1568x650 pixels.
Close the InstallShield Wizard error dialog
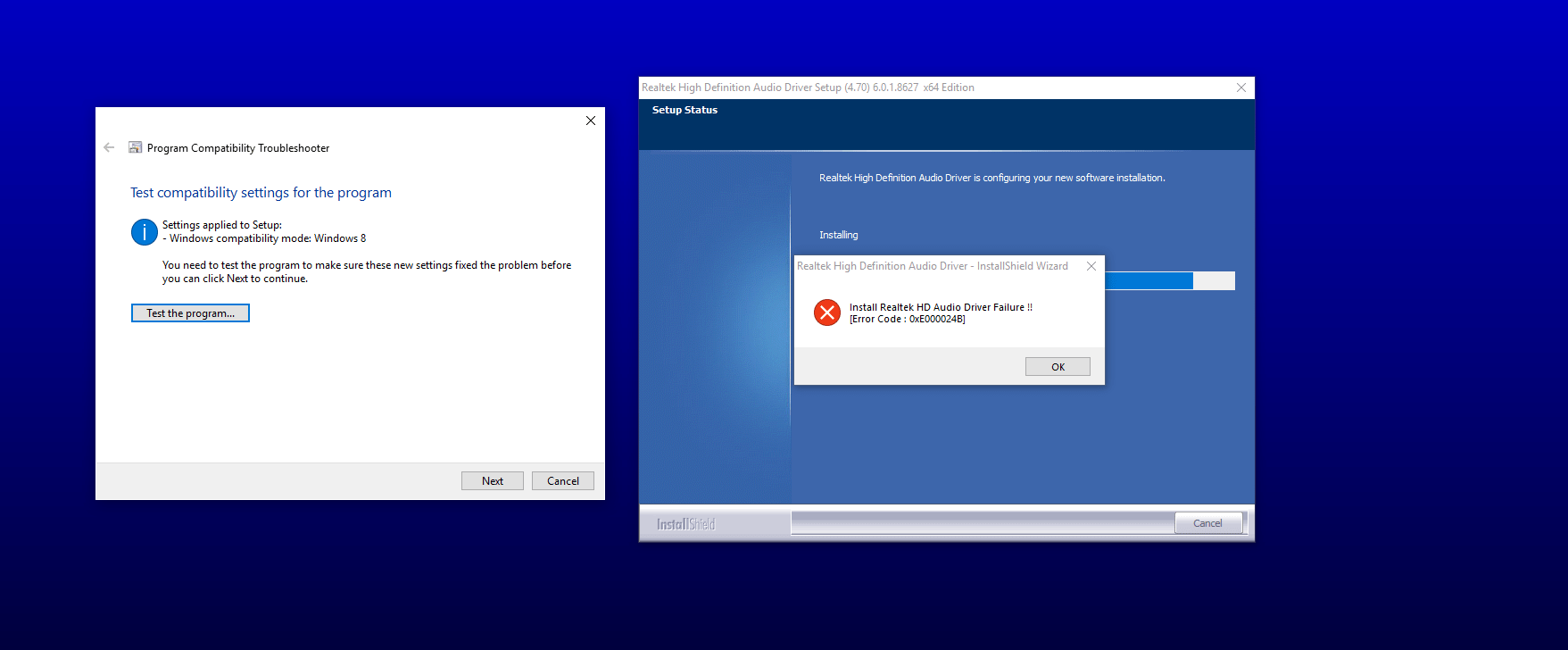(1091, 266)
